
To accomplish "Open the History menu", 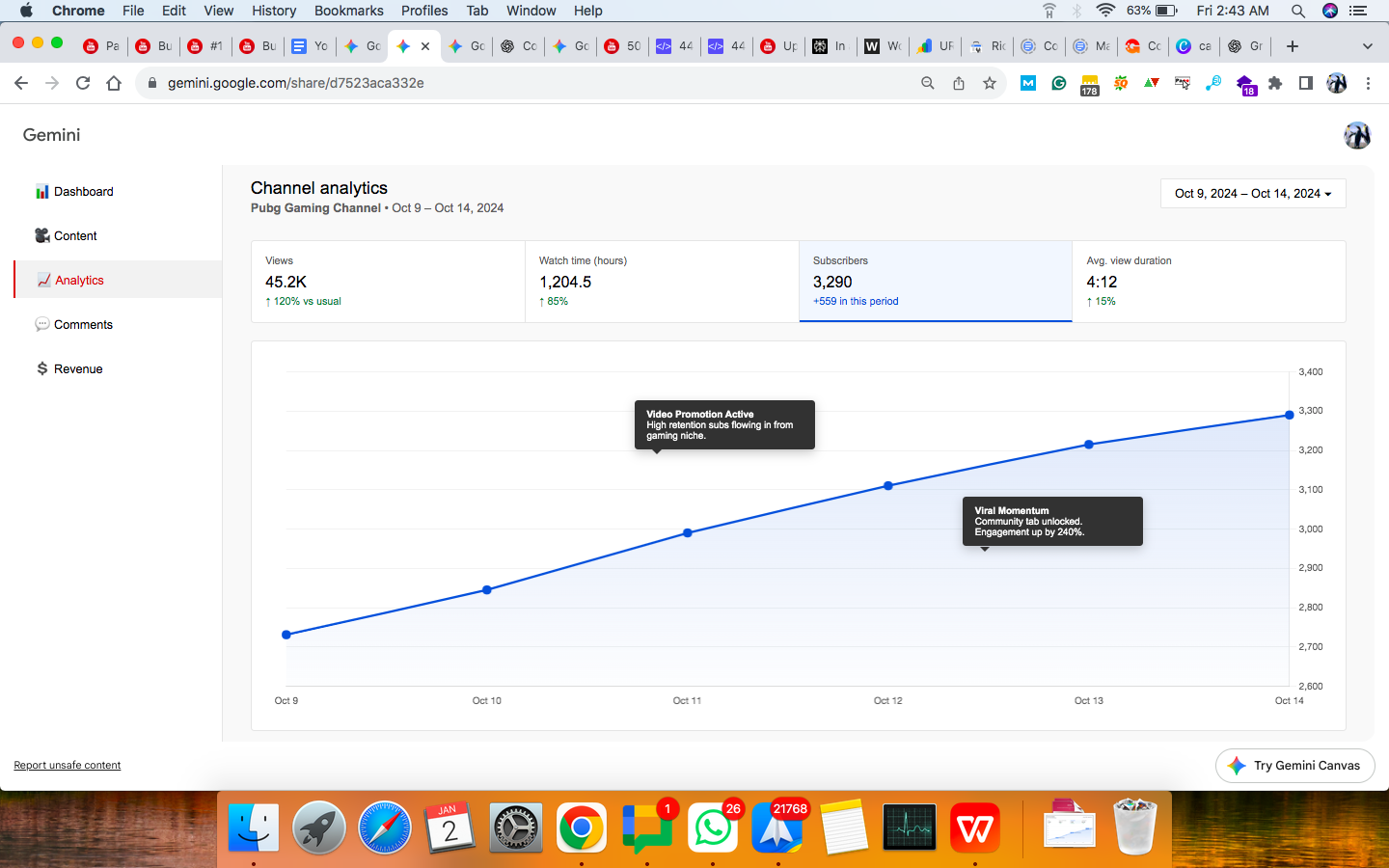I will coord(274,11).
